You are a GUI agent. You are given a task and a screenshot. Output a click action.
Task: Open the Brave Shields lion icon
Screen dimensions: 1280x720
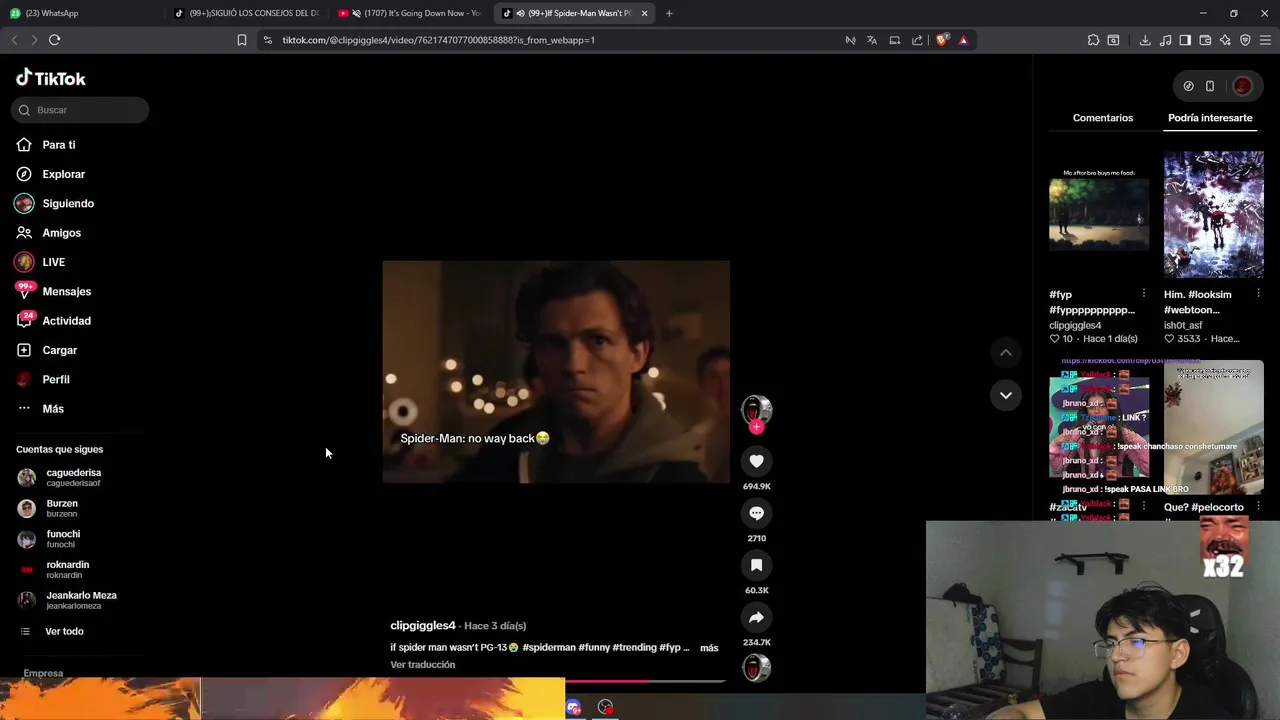(942, 40)
